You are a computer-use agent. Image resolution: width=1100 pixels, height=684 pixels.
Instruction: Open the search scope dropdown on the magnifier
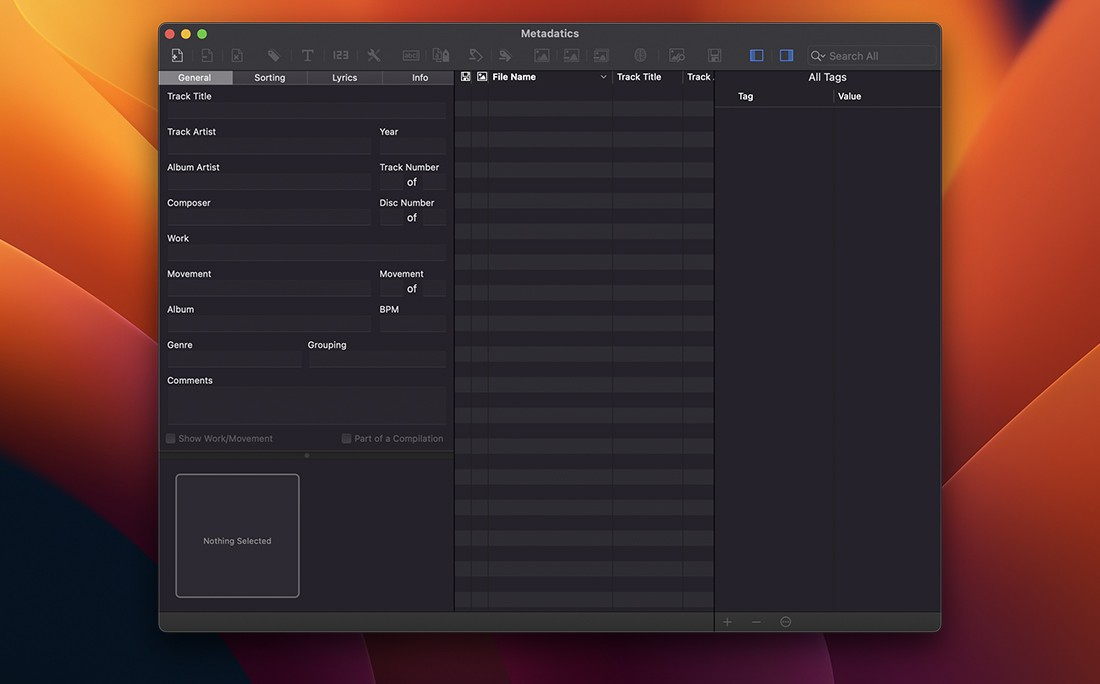pyautogui.click(x=817, y=55)
